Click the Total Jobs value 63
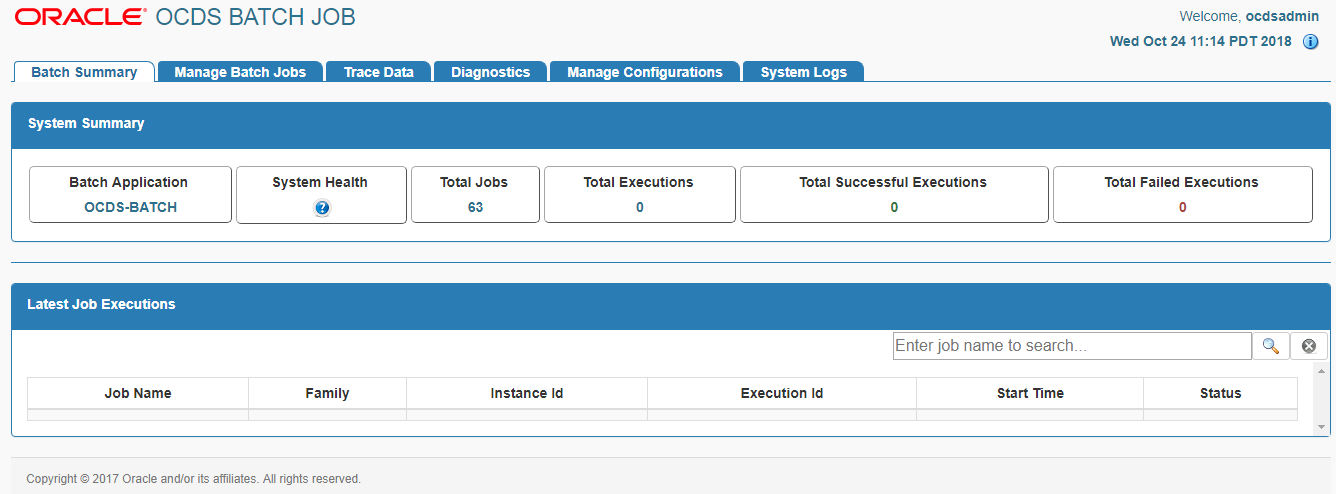This screenshot has height=494, width=1336. [x=475, y=207]
